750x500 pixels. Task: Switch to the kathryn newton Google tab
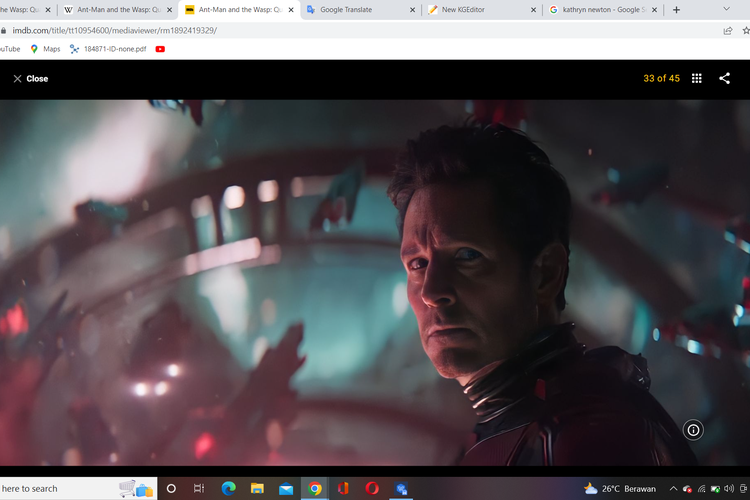tap(595, 10)
